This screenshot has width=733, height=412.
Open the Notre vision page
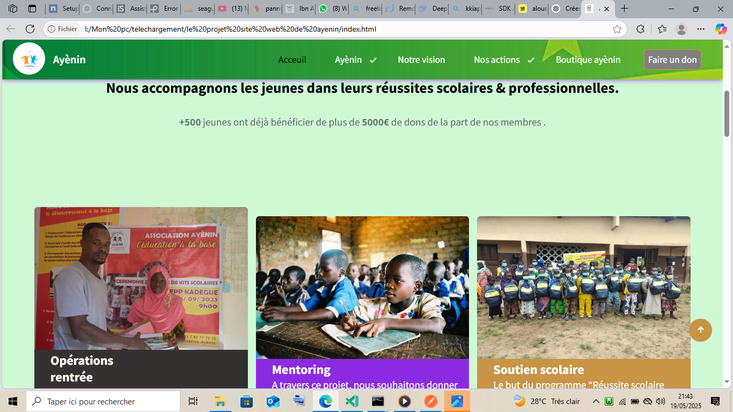point(421,60)
